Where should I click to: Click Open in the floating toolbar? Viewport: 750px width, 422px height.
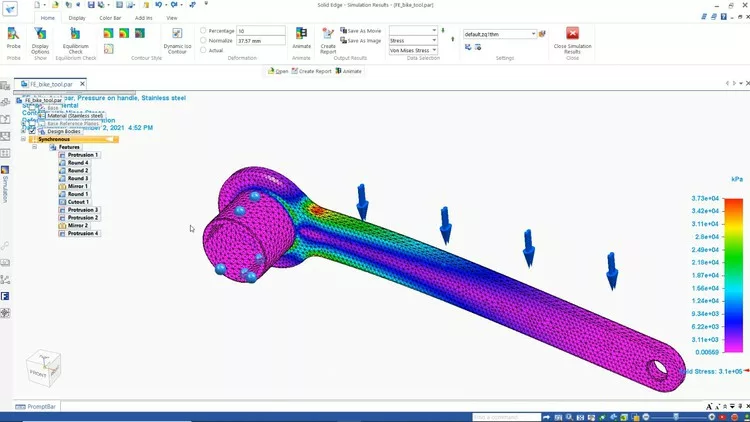[278, 71]
